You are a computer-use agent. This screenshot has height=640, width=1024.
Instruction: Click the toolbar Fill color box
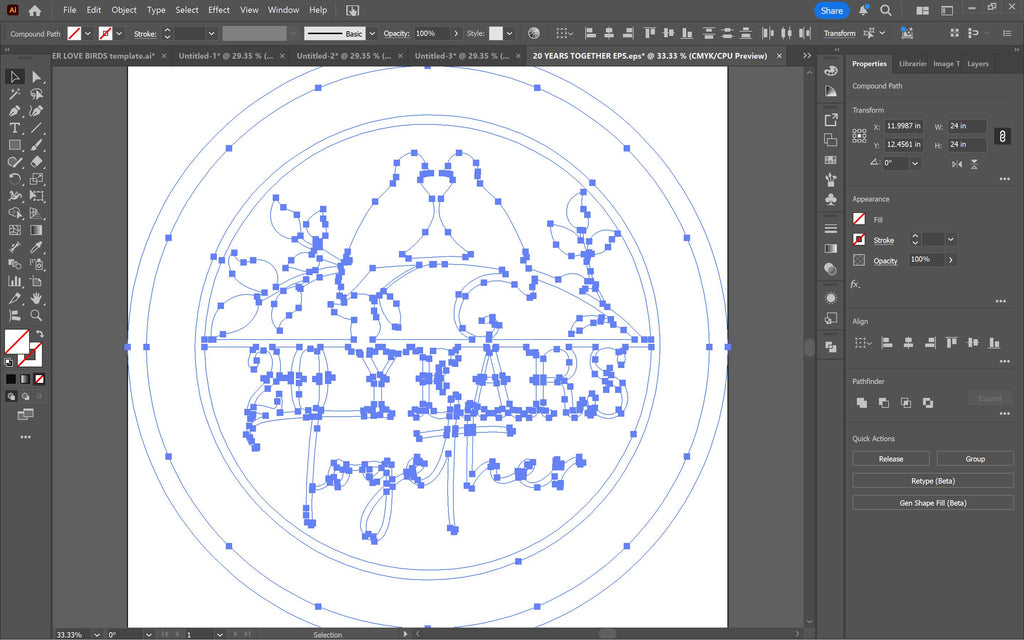(x=16, y=342)
